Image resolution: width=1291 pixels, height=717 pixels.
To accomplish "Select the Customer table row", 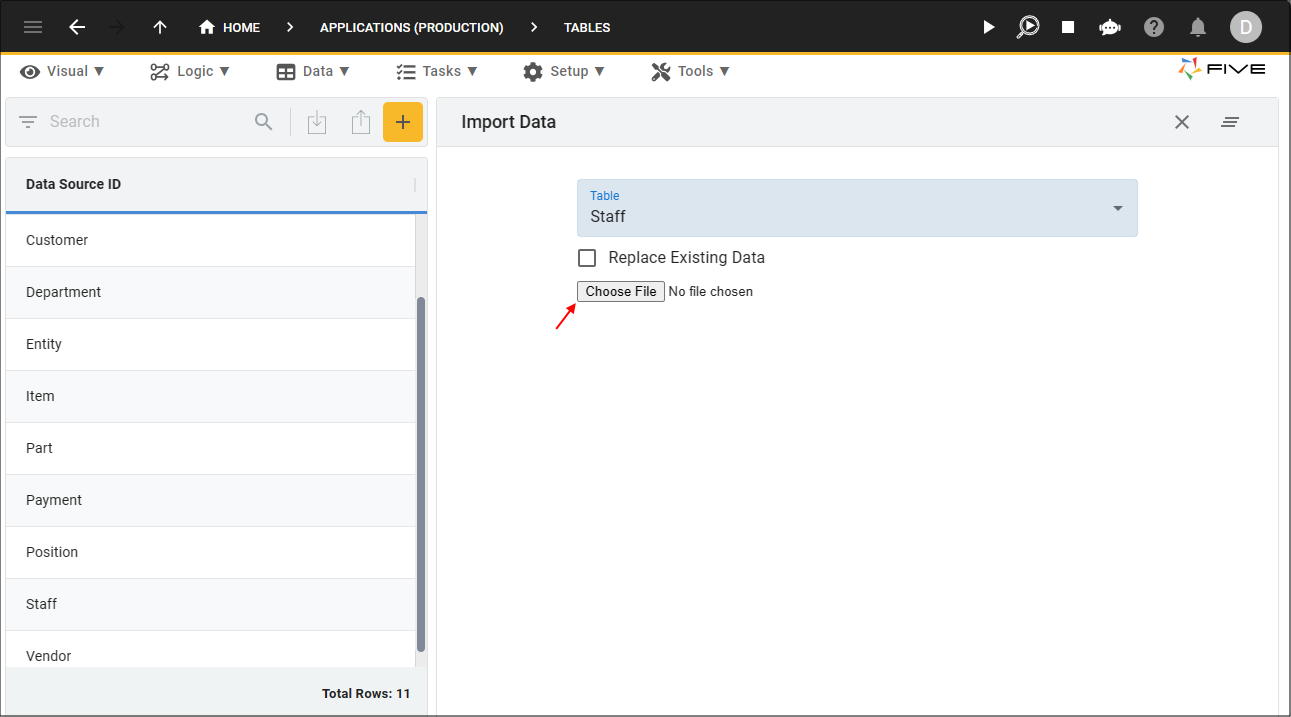I will 210,240.
